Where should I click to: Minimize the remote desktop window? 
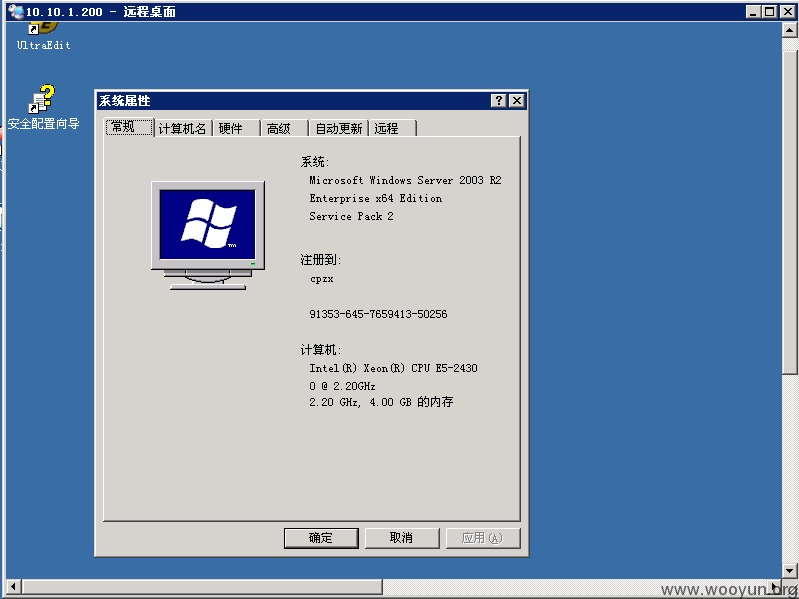coord(753,11)
